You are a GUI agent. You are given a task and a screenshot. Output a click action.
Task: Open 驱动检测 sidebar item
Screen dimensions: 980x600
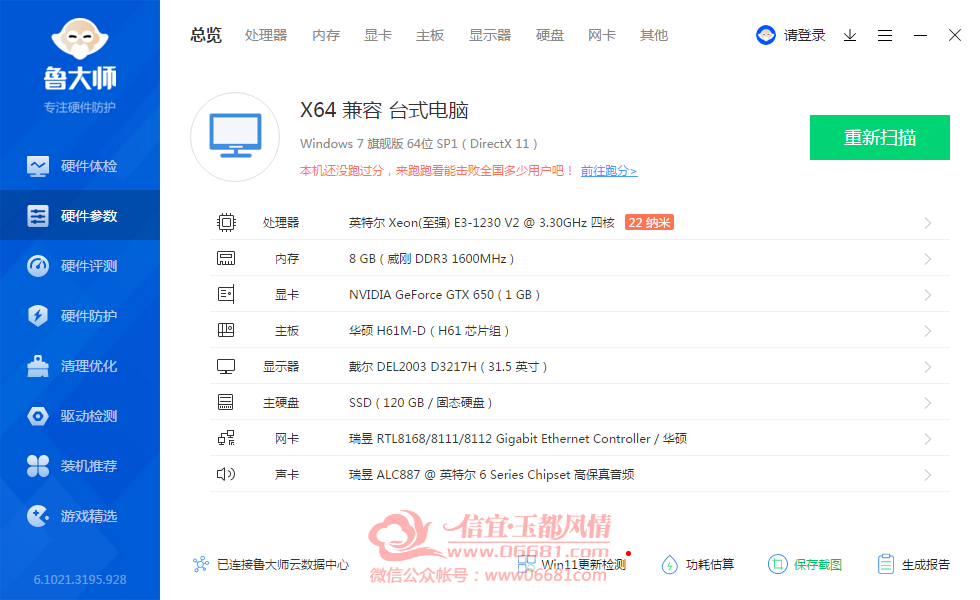click(x=80, y=416)
